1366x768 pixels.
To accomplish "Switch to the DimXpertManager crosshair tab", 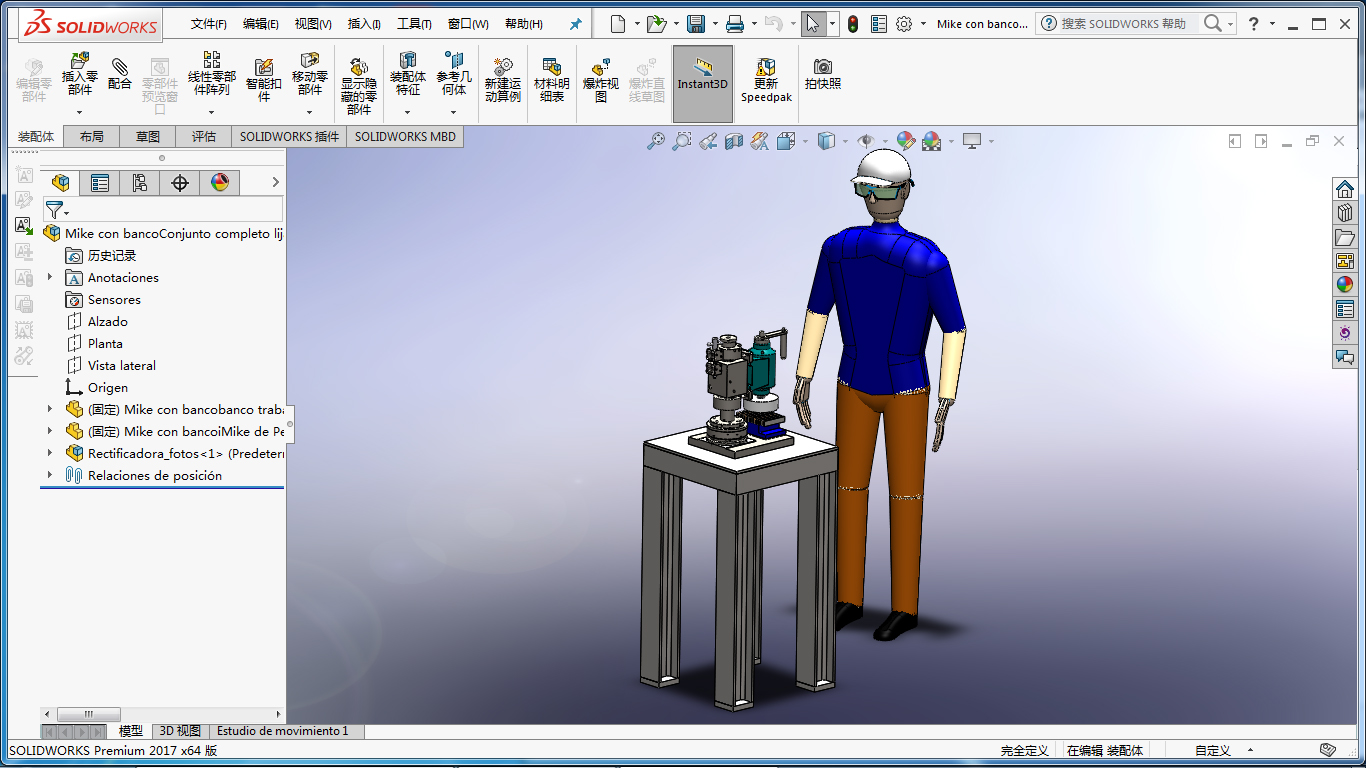I will pos(180,182).
